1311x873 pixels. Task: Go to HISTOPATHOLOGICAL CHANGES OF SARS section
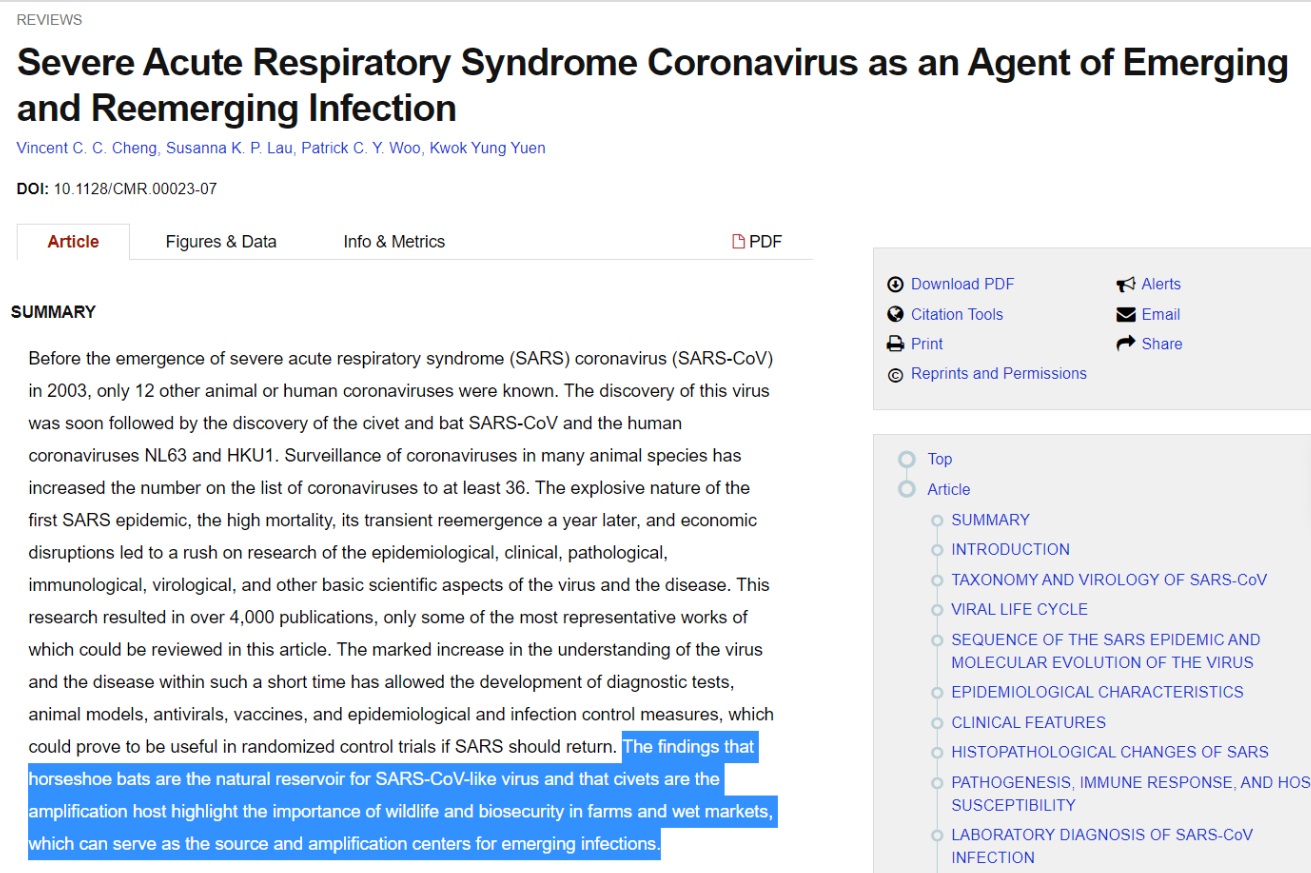click(1110, 752)
